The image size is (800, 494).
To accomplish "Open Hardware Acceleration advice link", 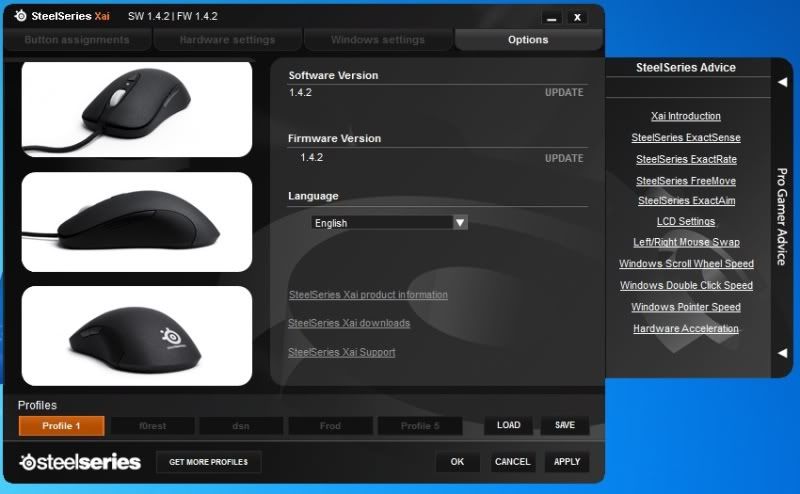I will click(686, 329).
